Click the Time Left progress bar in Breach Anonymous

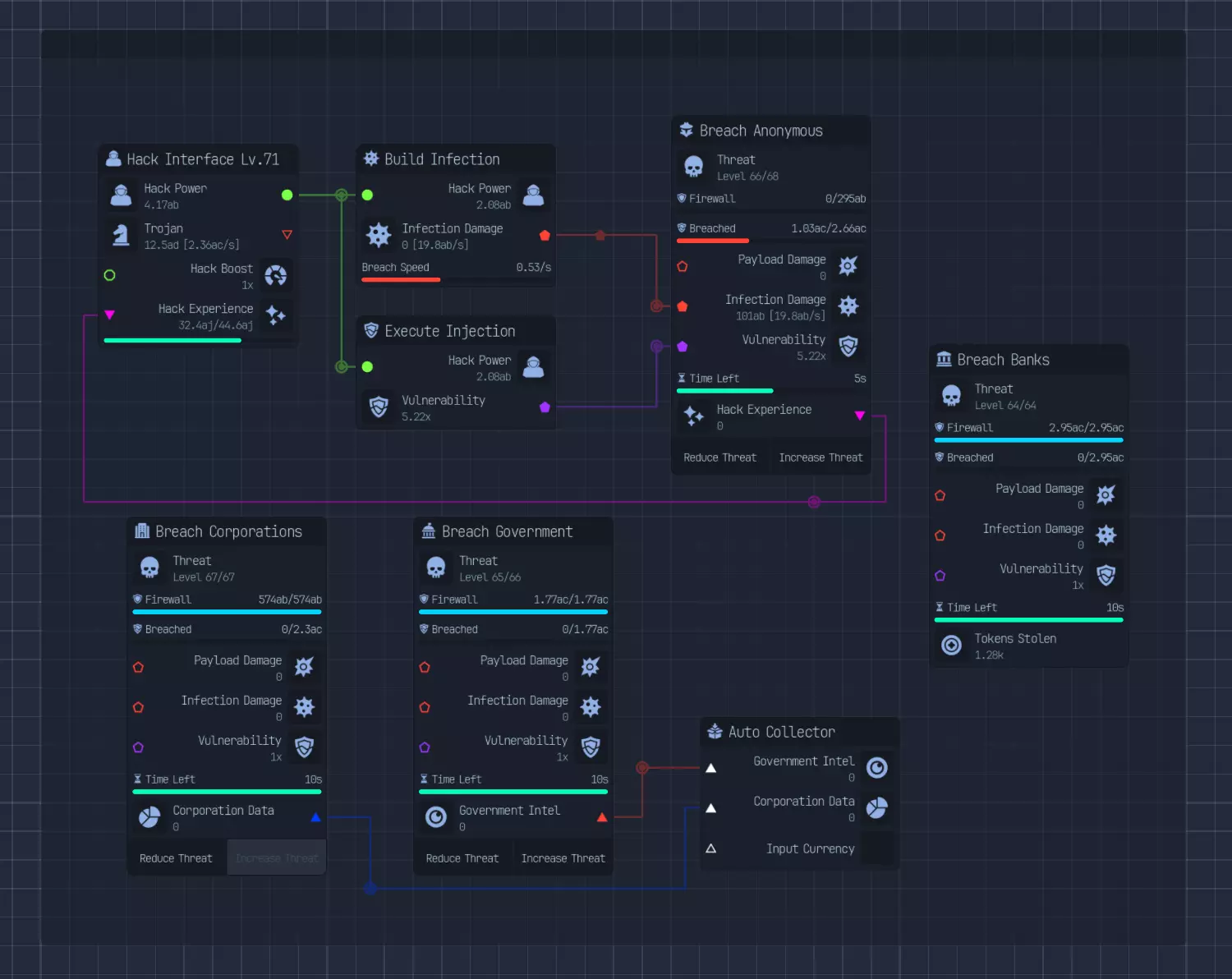pyautogui.click(x=771, y=391)
